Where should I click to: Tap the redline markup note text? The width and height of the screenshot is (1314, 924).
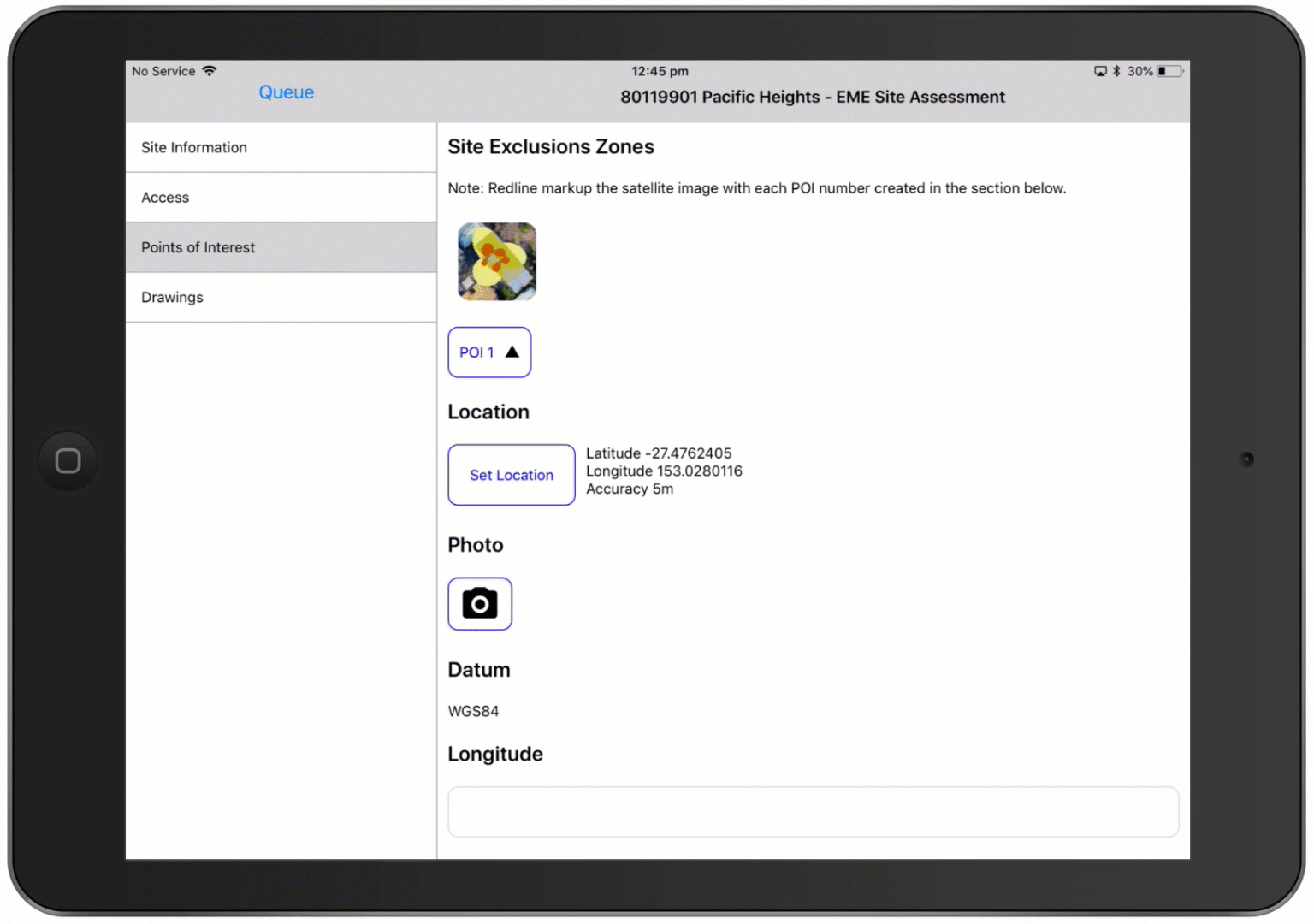point(757,188)
